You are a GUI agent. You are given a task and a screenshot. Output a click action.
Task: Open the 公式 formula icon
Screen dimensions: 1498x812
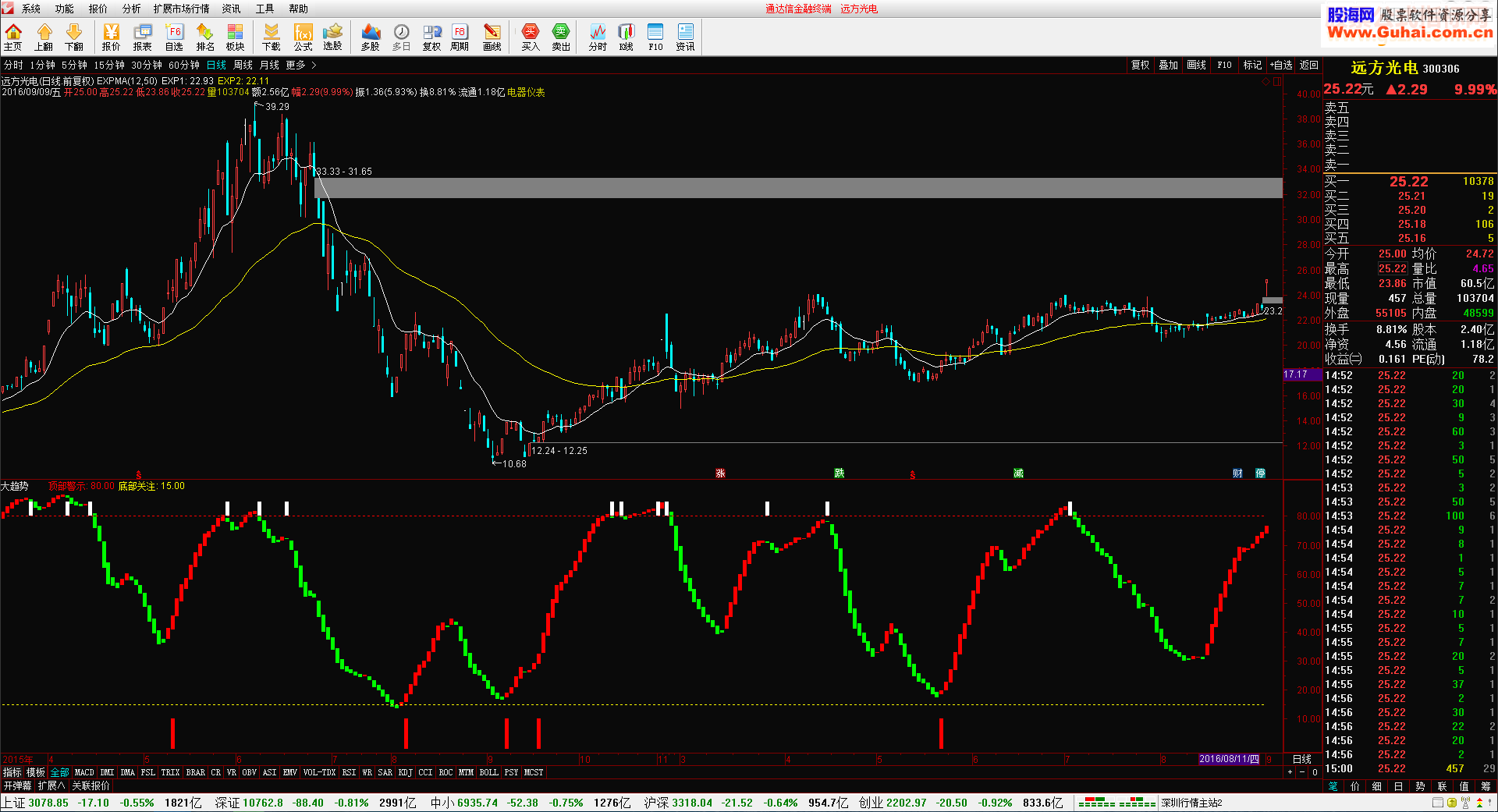pos(303,37)
